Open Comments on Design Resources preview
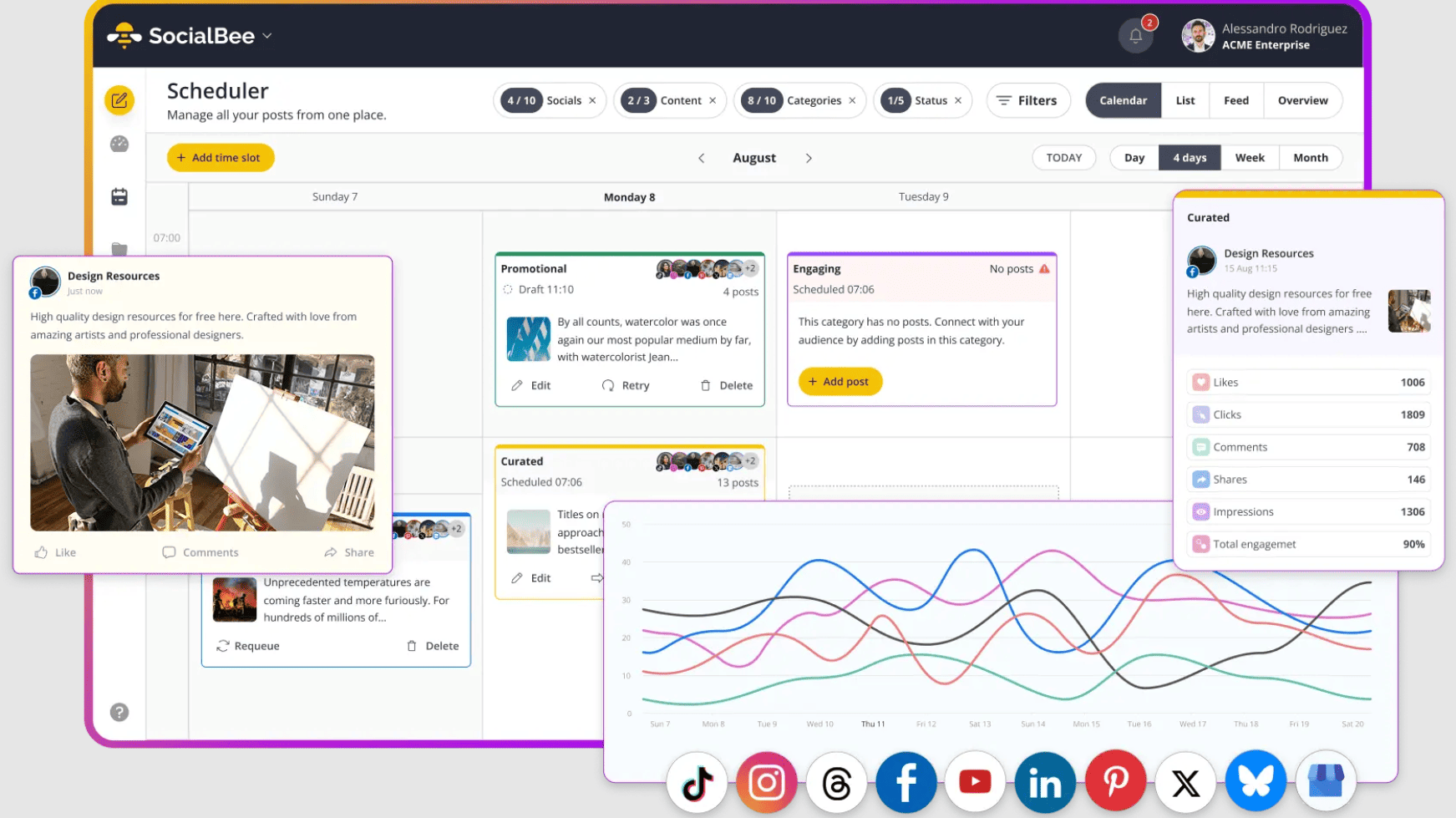Screen dimensions: 1456x818 [200, 552]
